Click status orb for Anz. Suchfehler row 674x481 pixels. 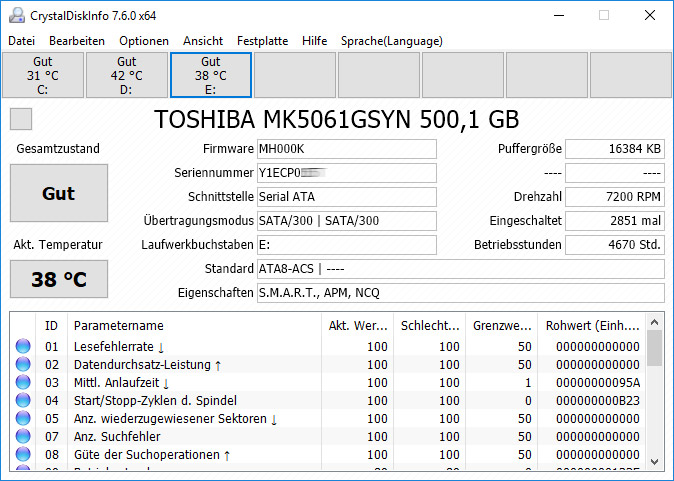pos(23,436)
